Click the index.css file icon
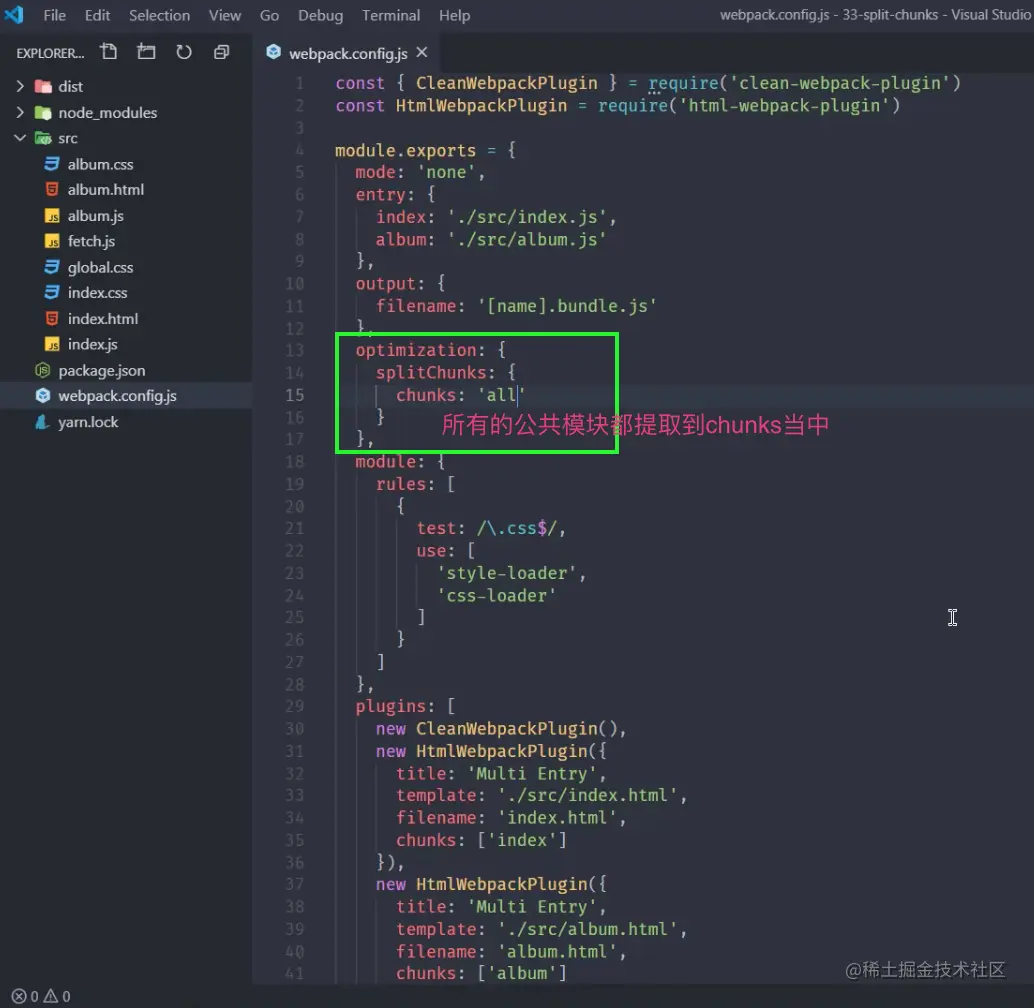Viewport: 1034px width, 1008px height. pyautogui.click(x=51, y=292)
